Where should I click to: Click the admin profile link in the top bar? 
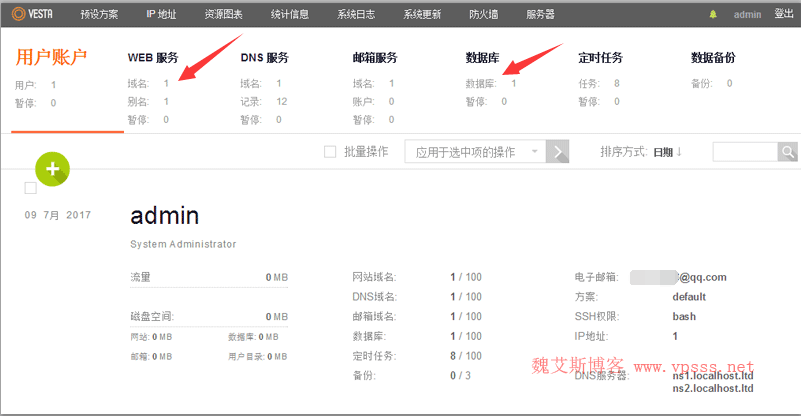click(747, 15)
